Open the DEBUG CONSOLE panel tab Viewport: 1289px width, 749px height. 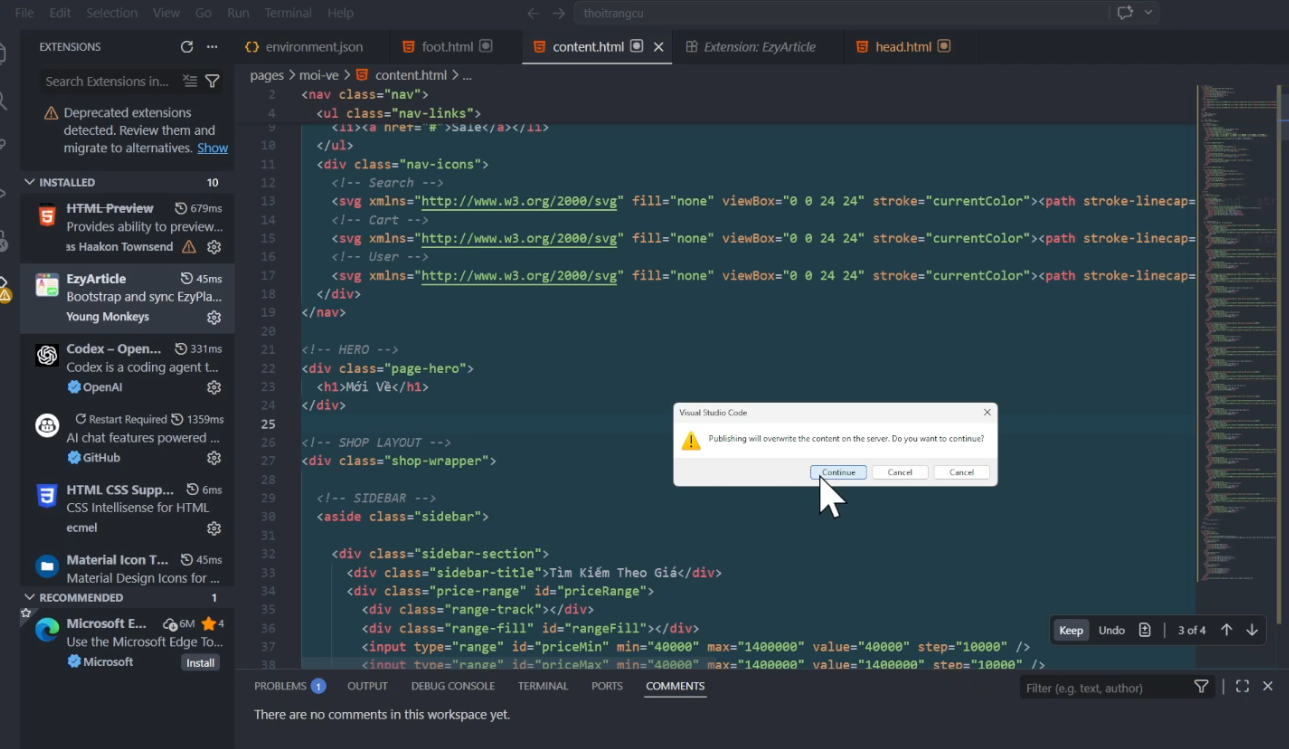point(453,686)
